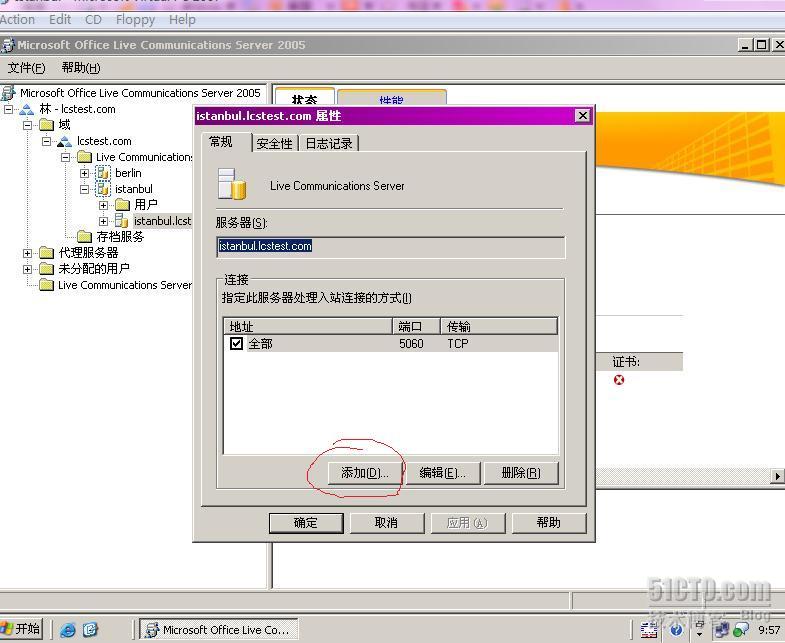Expand the 未分配的用户 node

(x=28, y=269)
